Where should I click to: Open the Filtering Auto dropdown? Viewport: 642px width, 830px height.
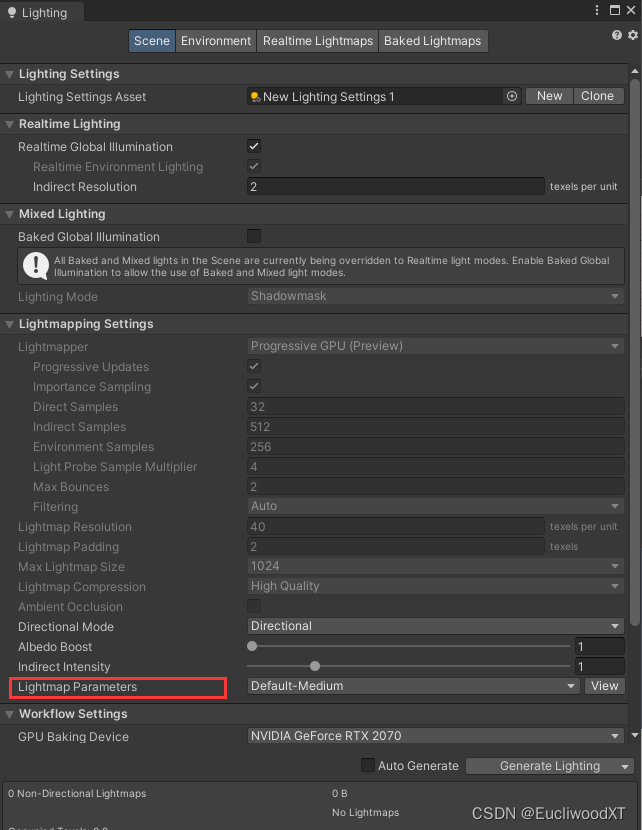[436, 506]
